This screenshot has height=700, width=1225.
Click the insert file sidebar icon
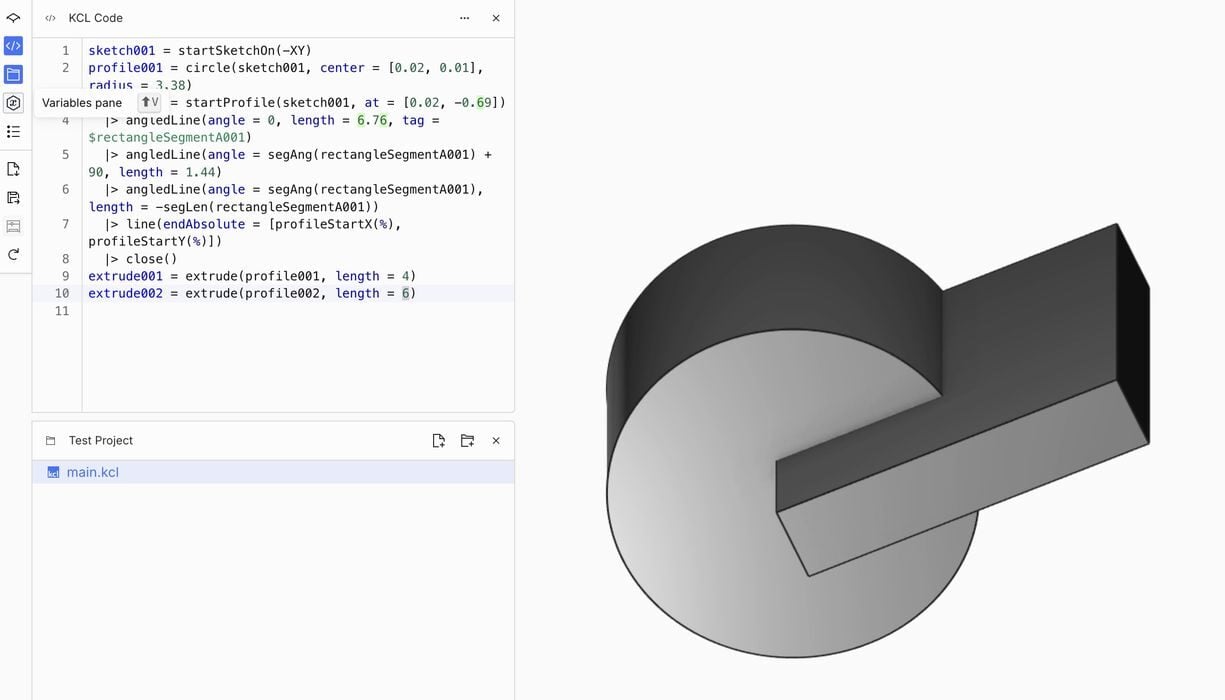13,169
